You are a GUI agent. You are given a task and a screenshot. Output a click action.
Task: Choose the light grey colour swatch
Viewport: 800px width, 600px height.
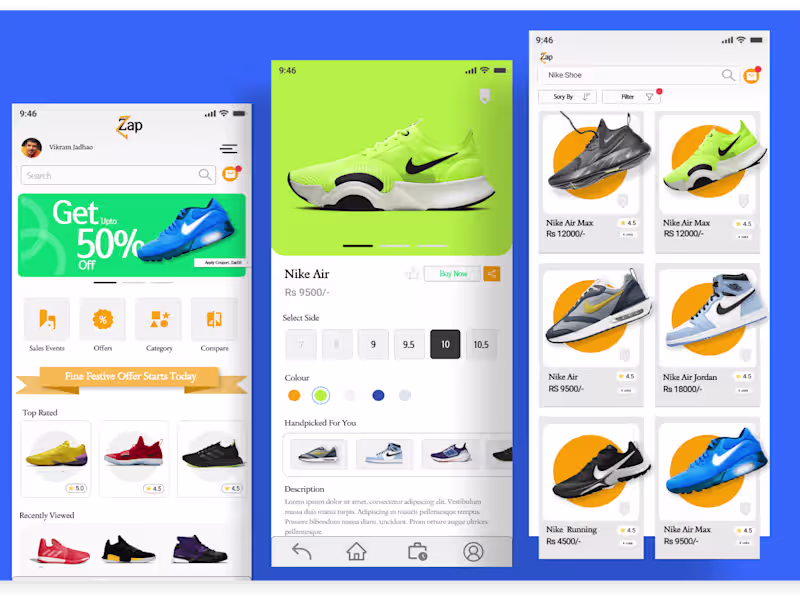coord(405,395)
